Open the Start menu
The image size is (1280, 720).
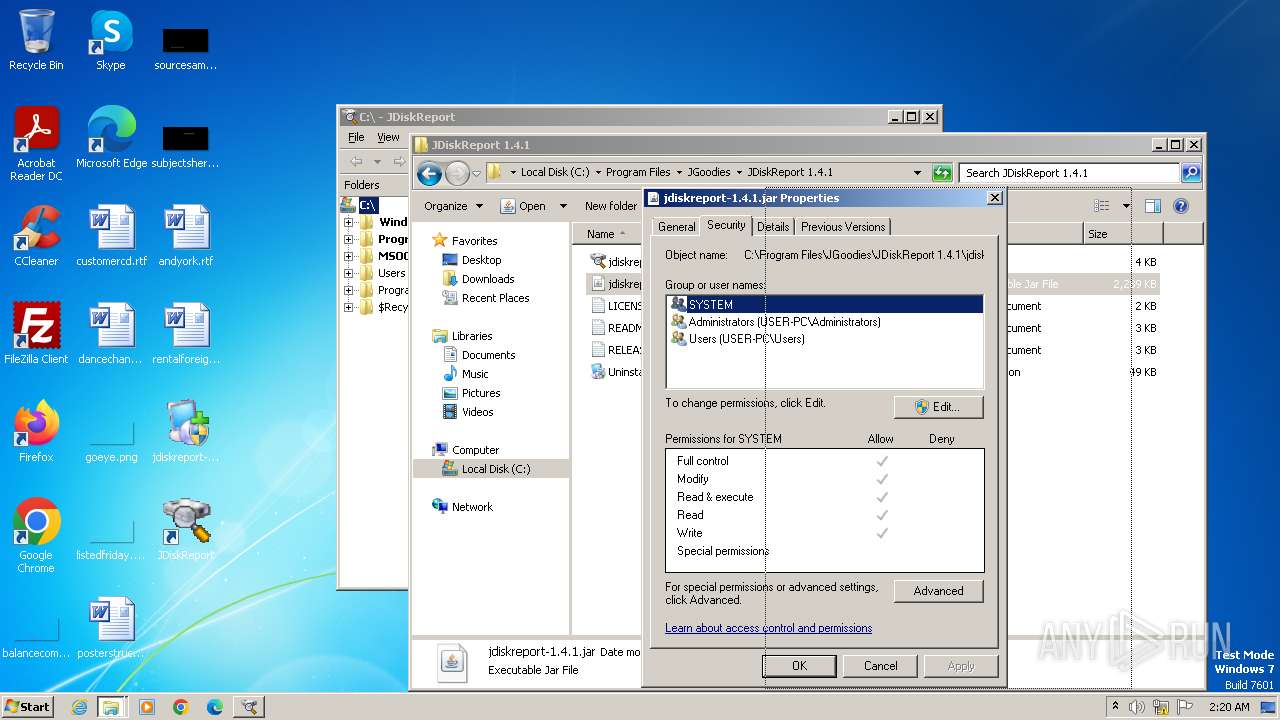pyautogui.click(x=28, y=707)
